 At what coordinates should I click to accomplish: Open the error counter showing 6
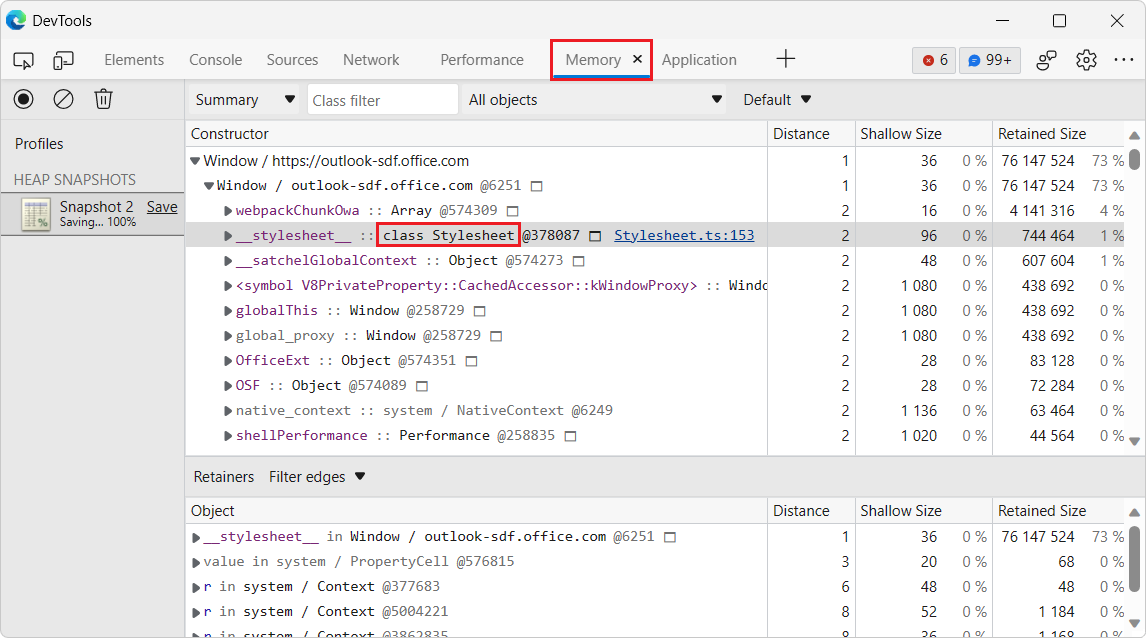pyautogui.click(x=933, y=60)
